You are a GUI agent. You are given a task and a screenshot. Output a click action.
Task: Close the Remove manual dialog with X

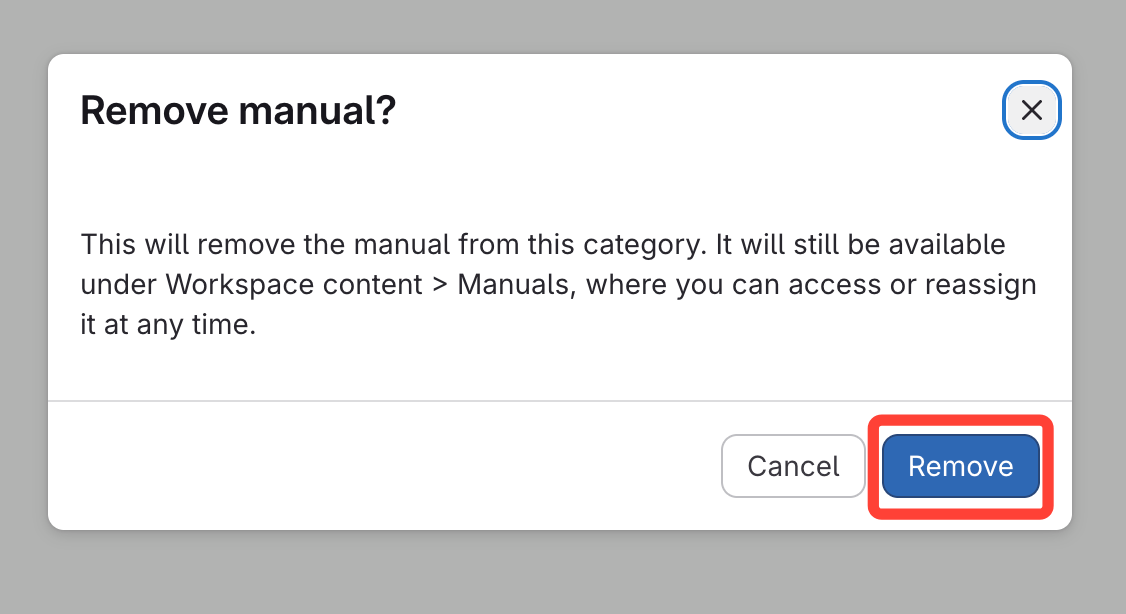1031,110
